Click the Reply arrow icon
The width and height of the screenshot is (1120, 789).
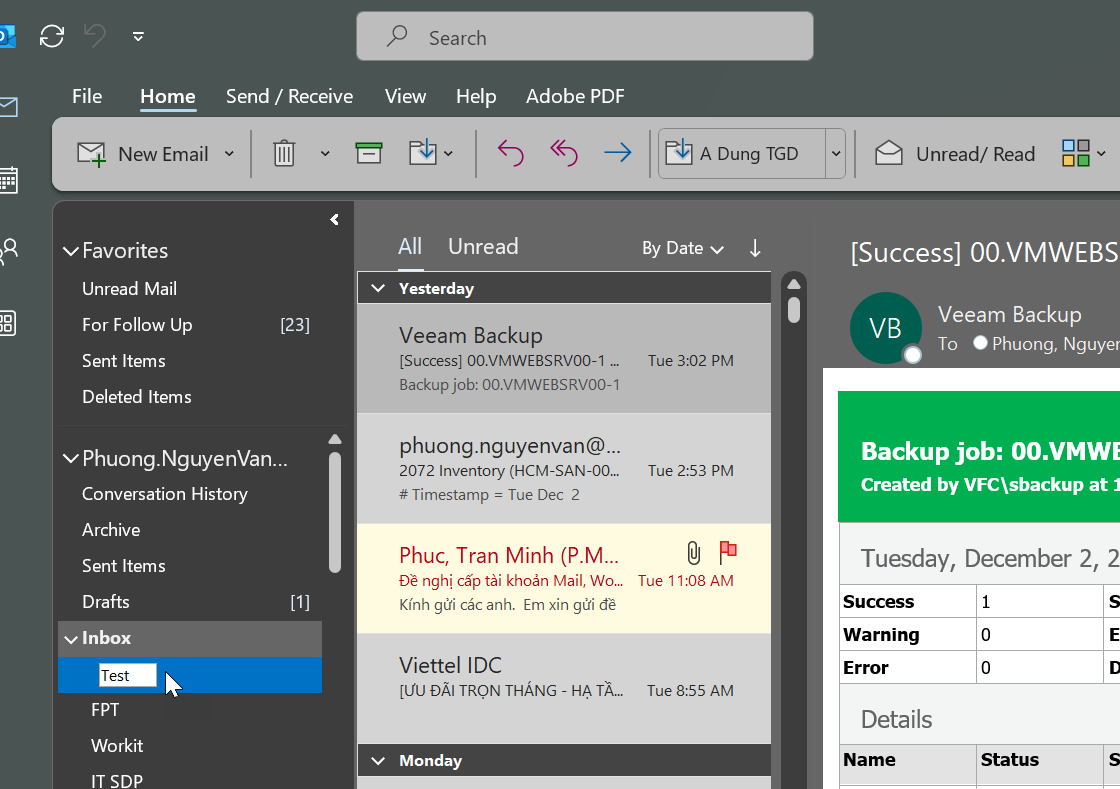click(x=511, y=153)
